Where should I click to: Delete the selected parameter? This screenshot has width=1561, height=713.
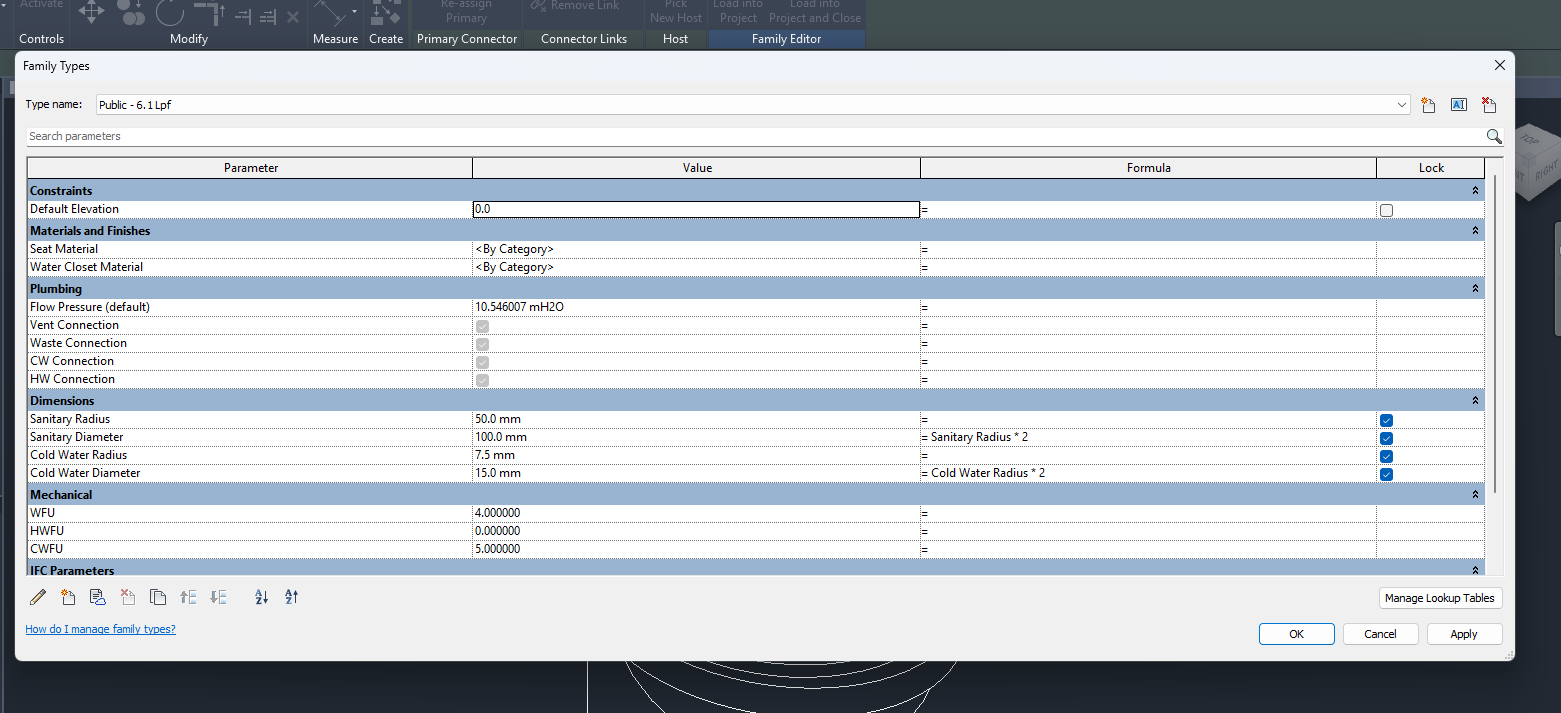tap(127, 597)
